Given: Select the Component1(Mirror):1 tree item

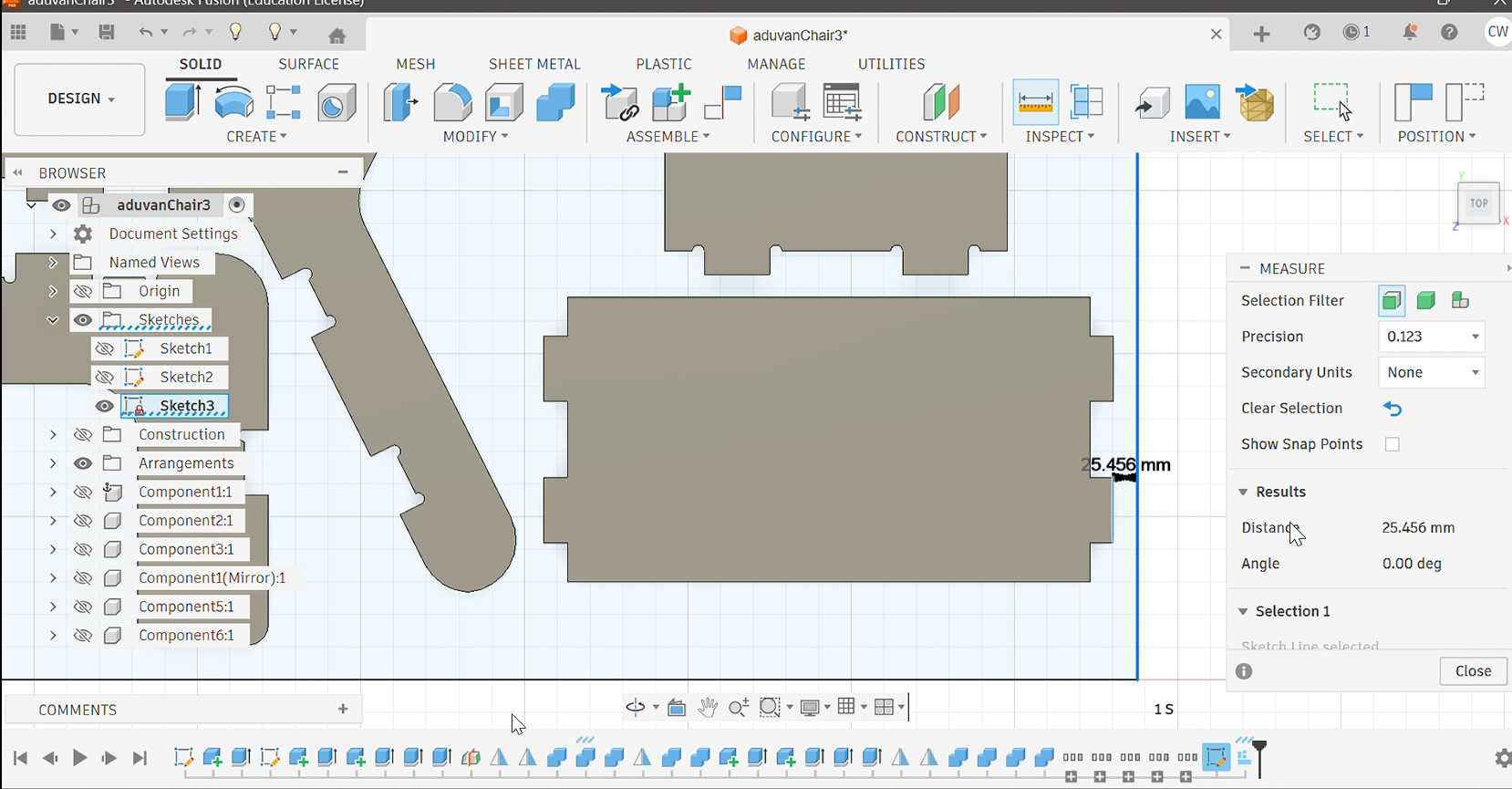Looking at the screenshot, I should [x=212, y=578].
